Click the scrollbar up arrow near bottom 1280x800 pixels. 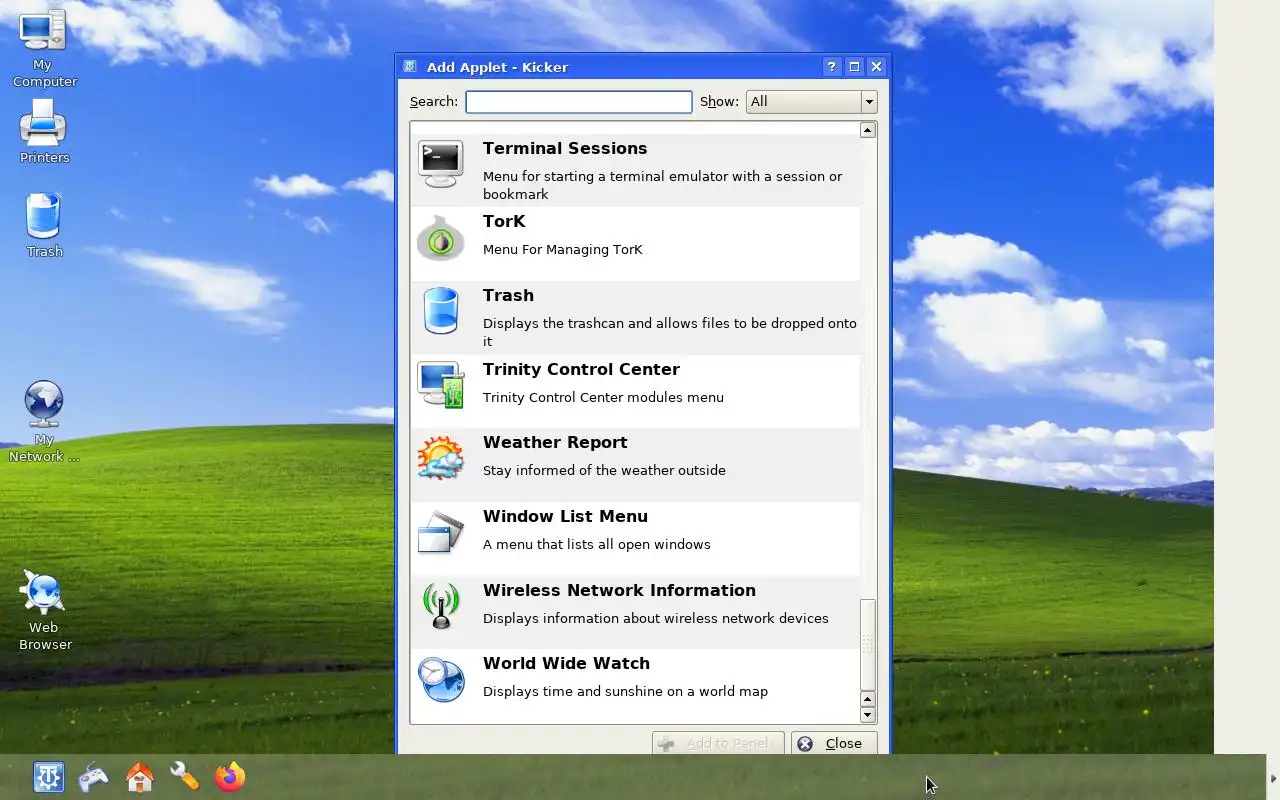868,699
